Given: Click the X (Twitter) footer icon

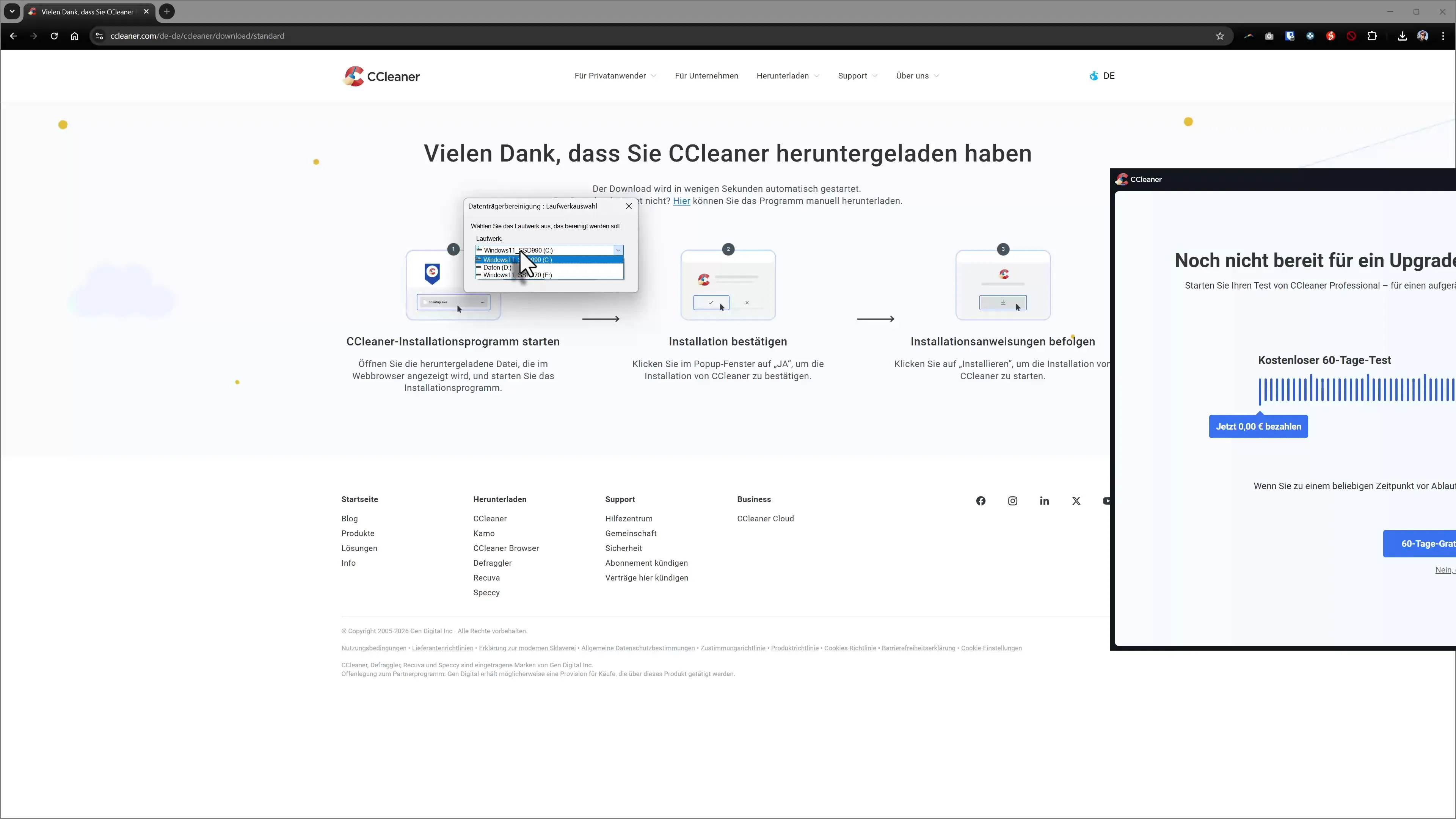Looking at the screenshot, I should [1076, 501].
